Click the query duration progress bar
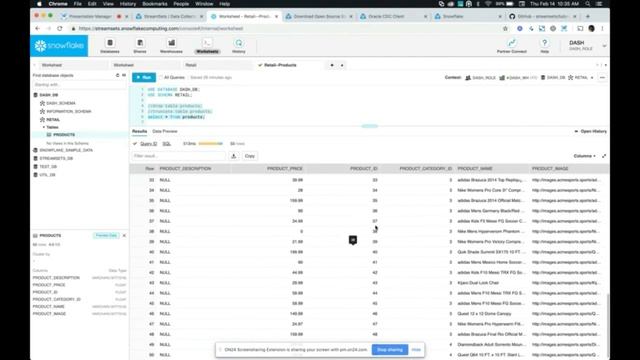Screen dimensions: 640x360 211,144
